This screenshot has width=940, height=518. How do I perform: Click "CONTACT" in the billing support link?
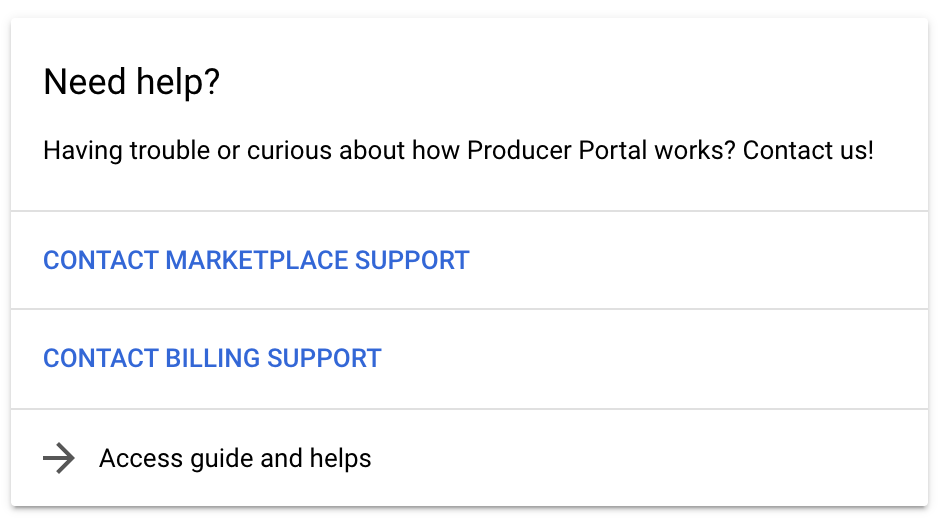100,358
